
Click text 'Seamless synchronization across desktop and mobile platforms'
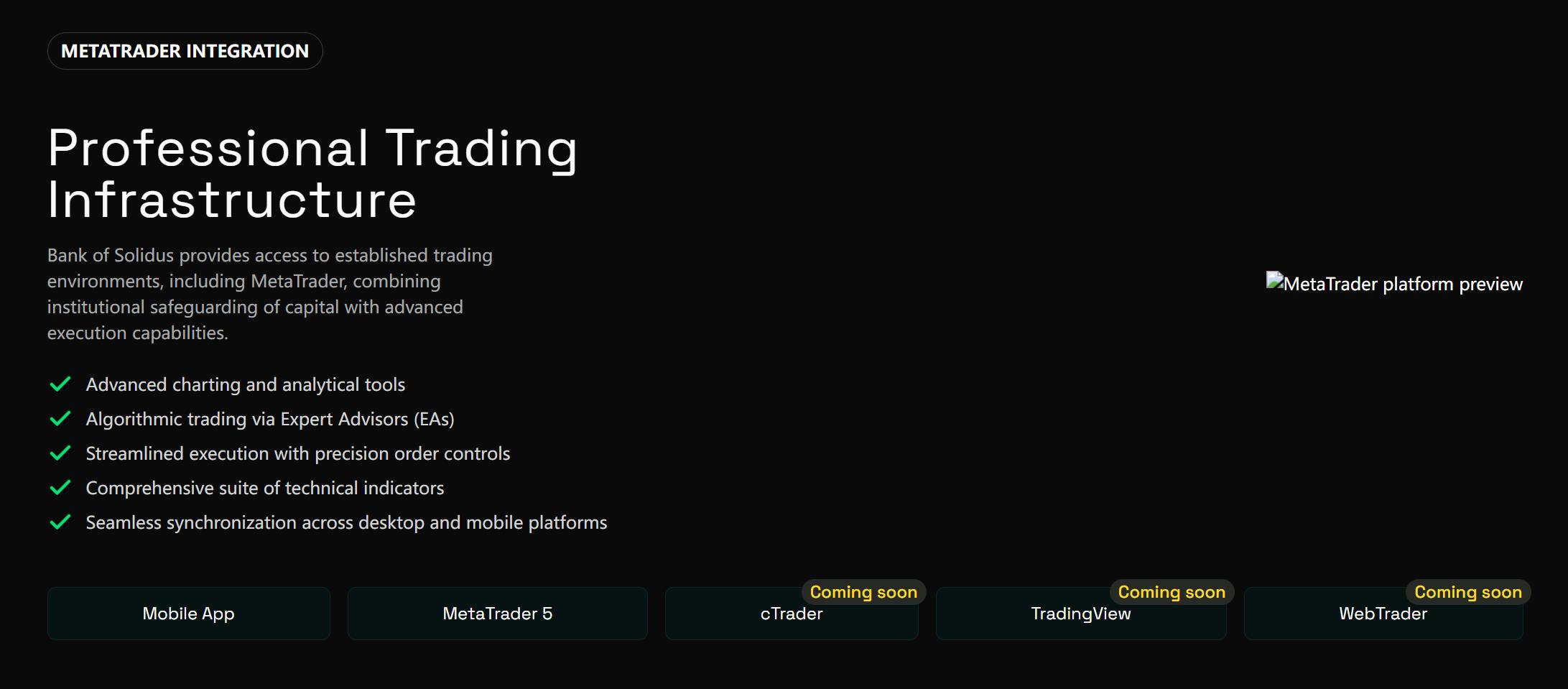[x=347, y=522]
